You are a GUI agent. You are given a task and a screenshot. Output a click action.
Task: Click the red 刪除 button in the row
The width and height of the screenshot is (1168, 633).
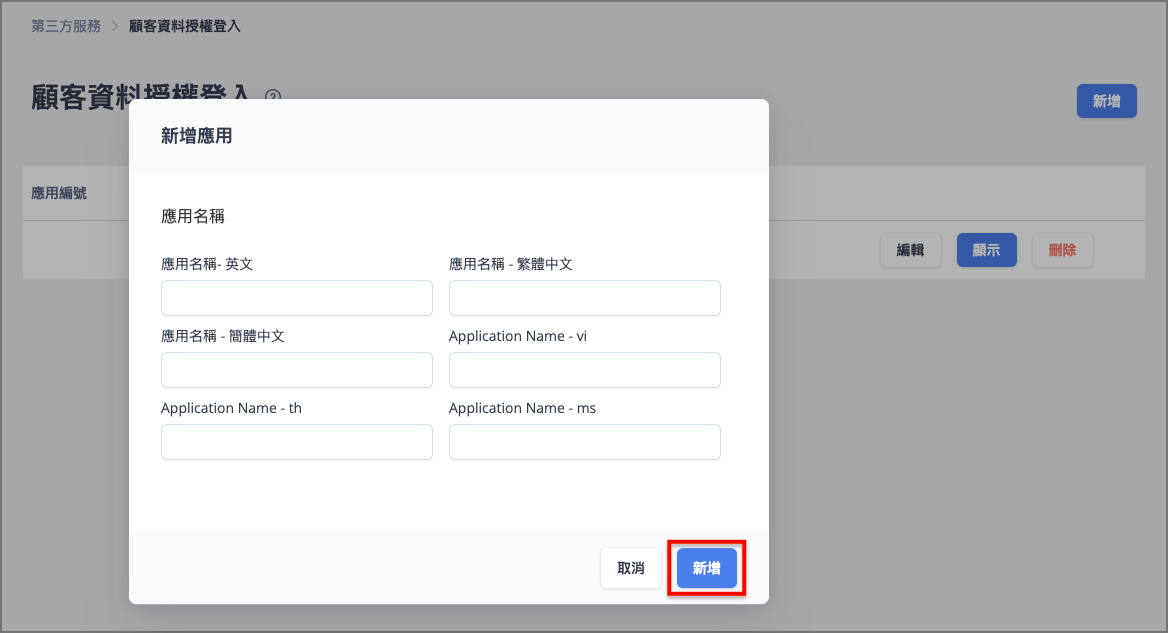1062,250
